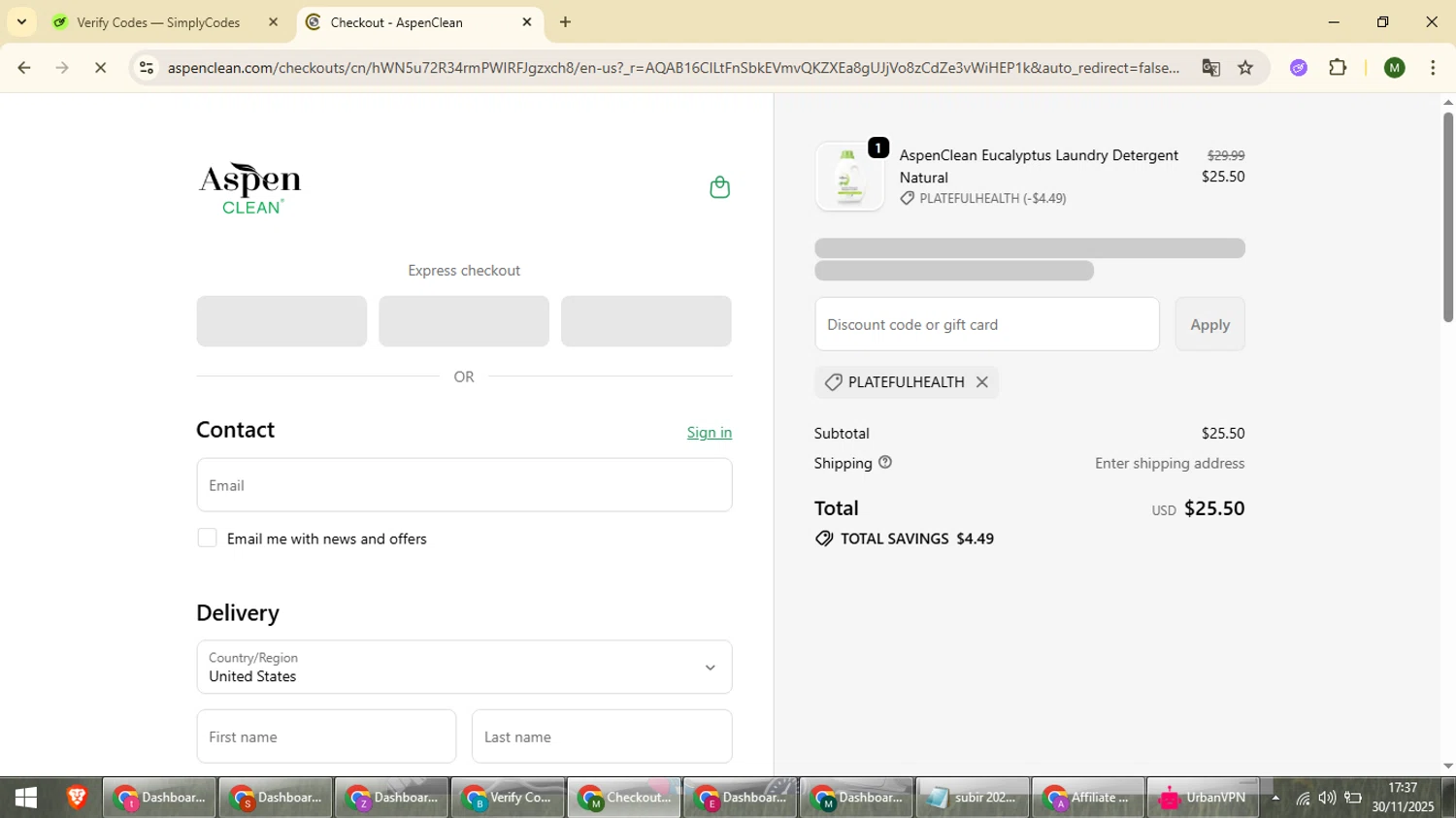Click the Last name field
Viewport: 1456px width, 818px height.
602,736
